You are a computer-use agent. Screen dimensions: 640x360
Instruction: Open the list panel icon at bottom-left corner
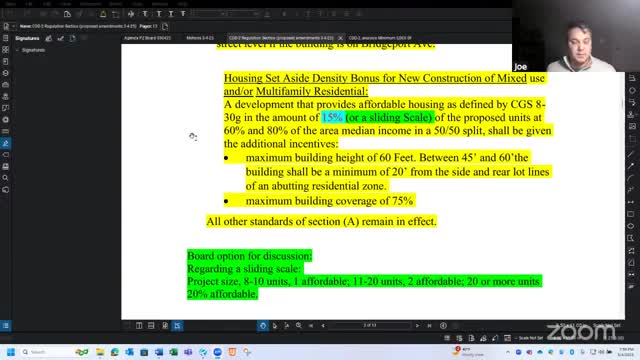point(6,326)
